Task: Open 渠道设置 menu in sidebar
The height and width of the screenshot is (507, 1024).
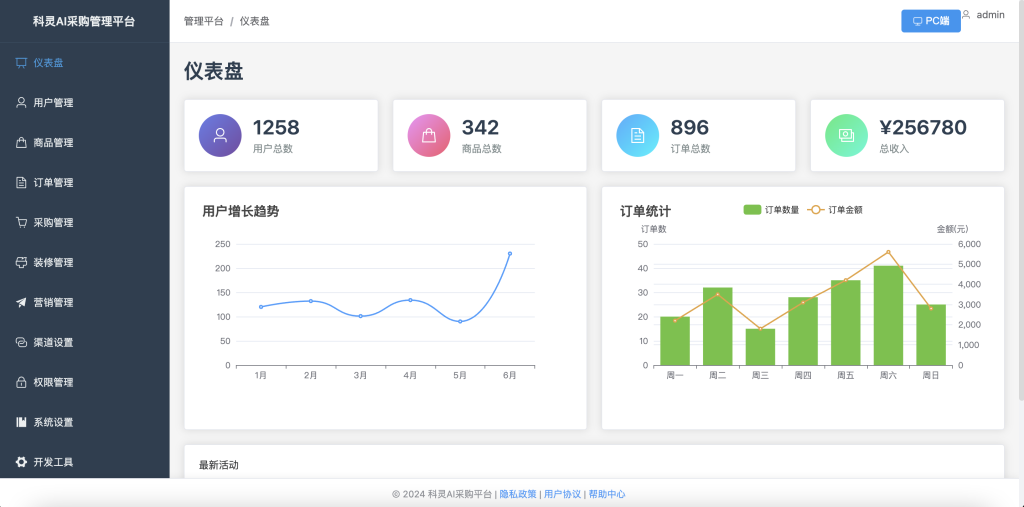Action: pos(53,343)
